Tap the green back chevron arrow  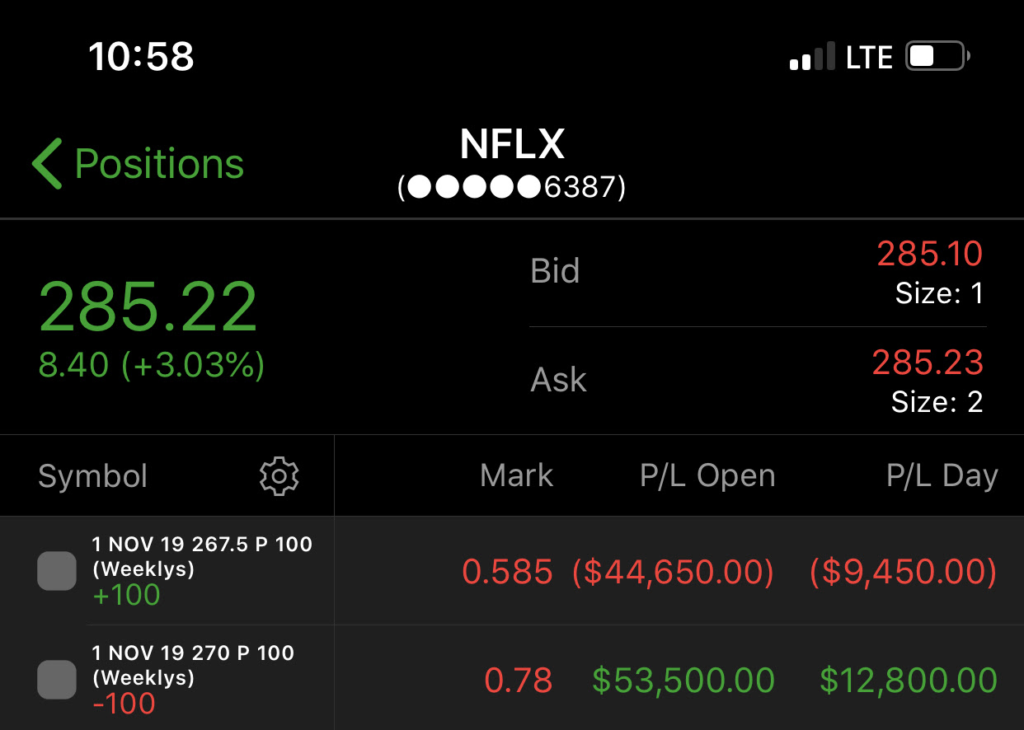click(x=47, y=164)
